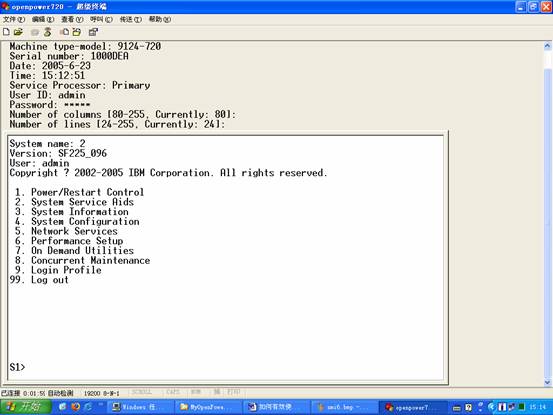
Task: Click the "Machine type-model: 9124-720" line
Action: [85, 46]
